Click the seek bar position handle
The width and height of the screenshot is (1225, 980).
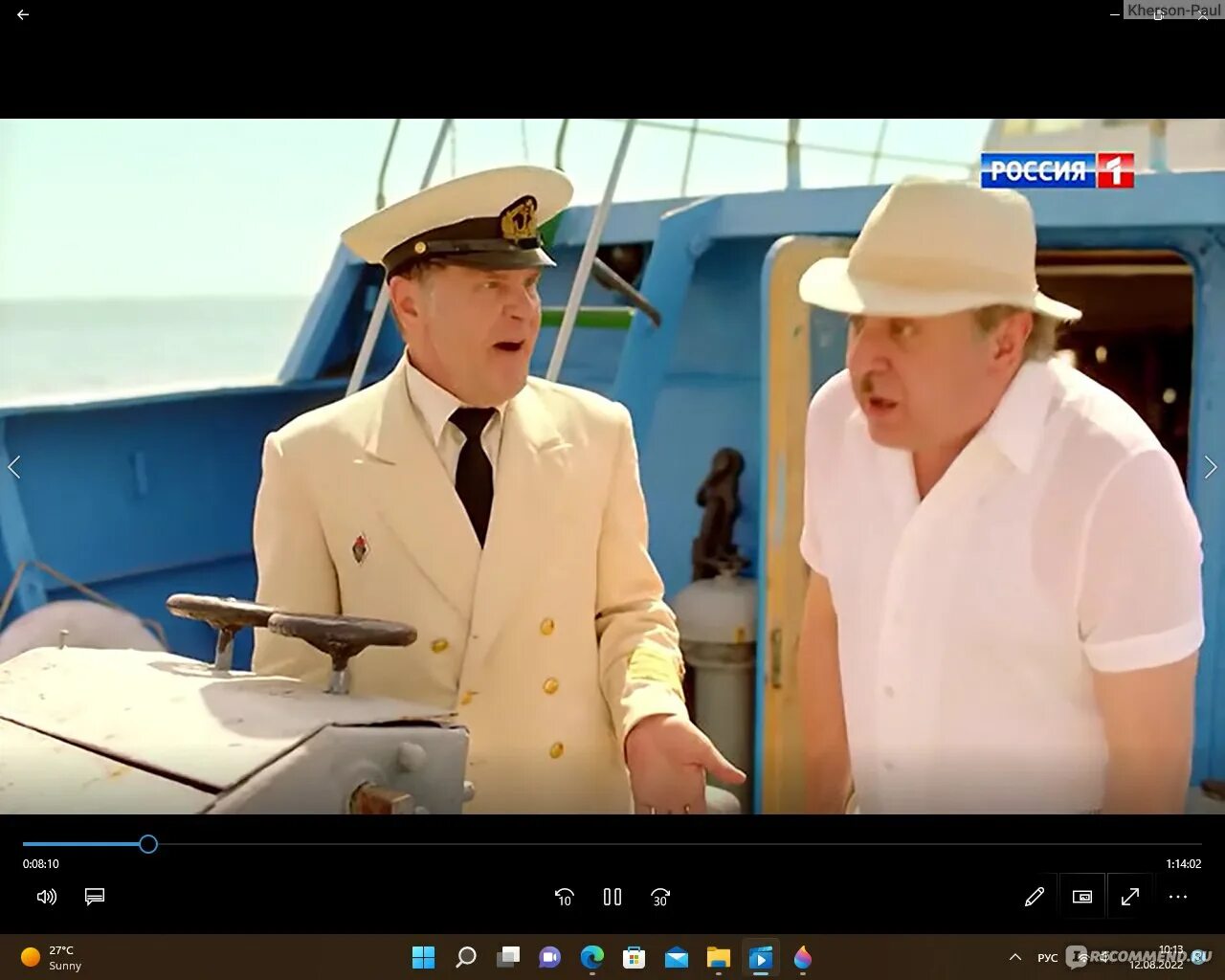point(148,844)
